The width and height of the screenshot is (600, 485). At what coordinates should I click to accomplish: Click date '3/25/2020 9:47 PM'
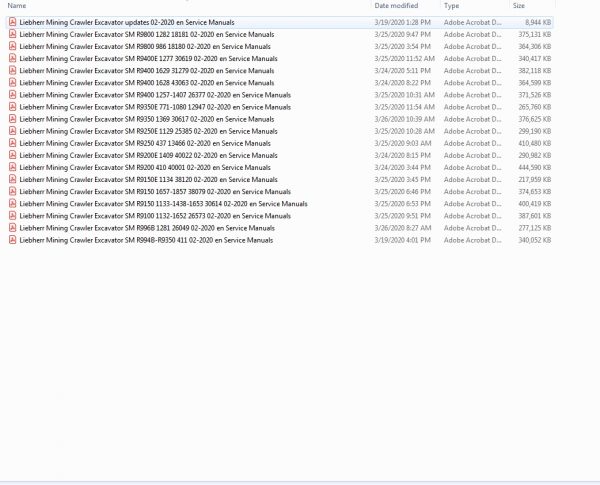point(403,34)
